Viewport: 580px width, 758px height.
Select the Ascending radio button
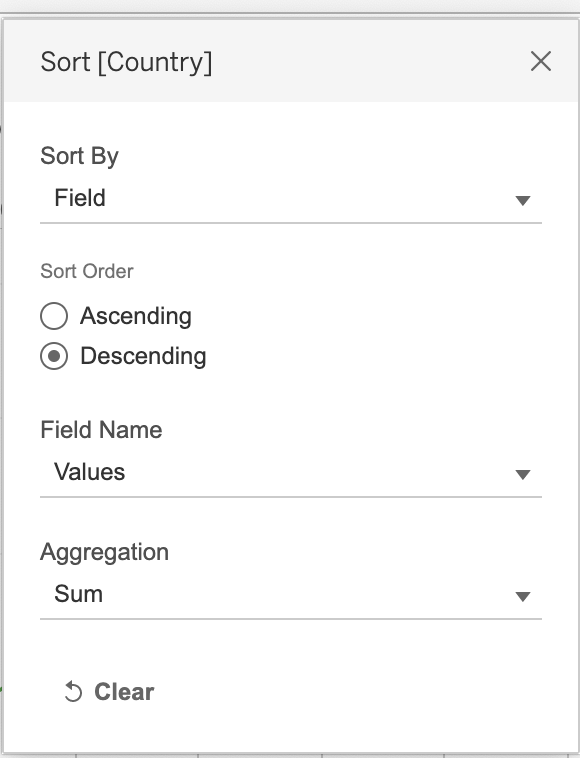54,316
